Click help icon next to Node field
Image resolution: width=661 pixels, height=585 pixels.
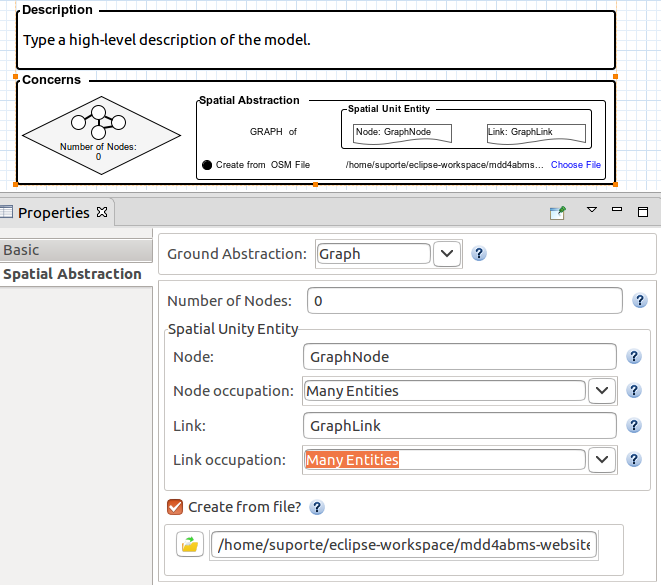633,357
